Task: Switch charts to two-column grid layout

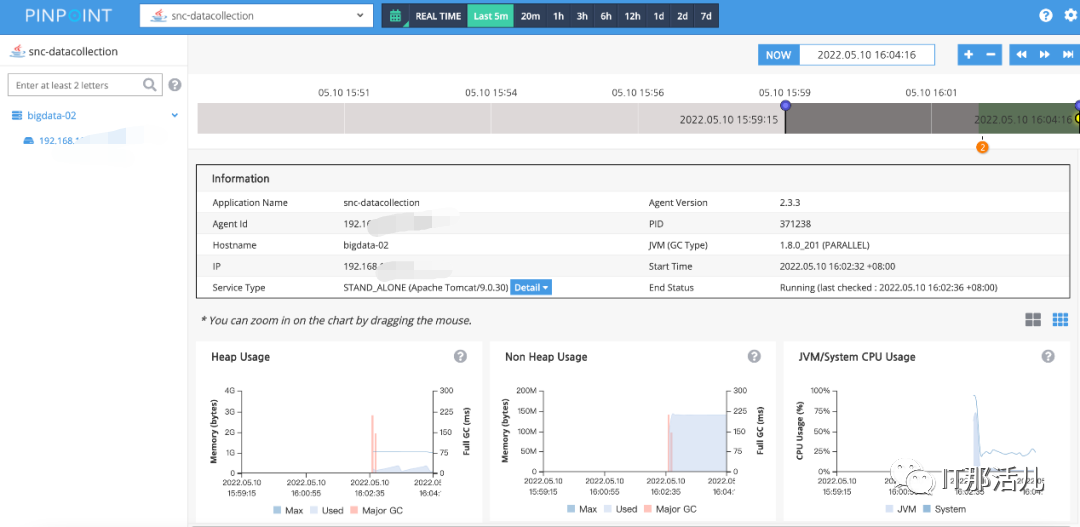Action: 1033,319
